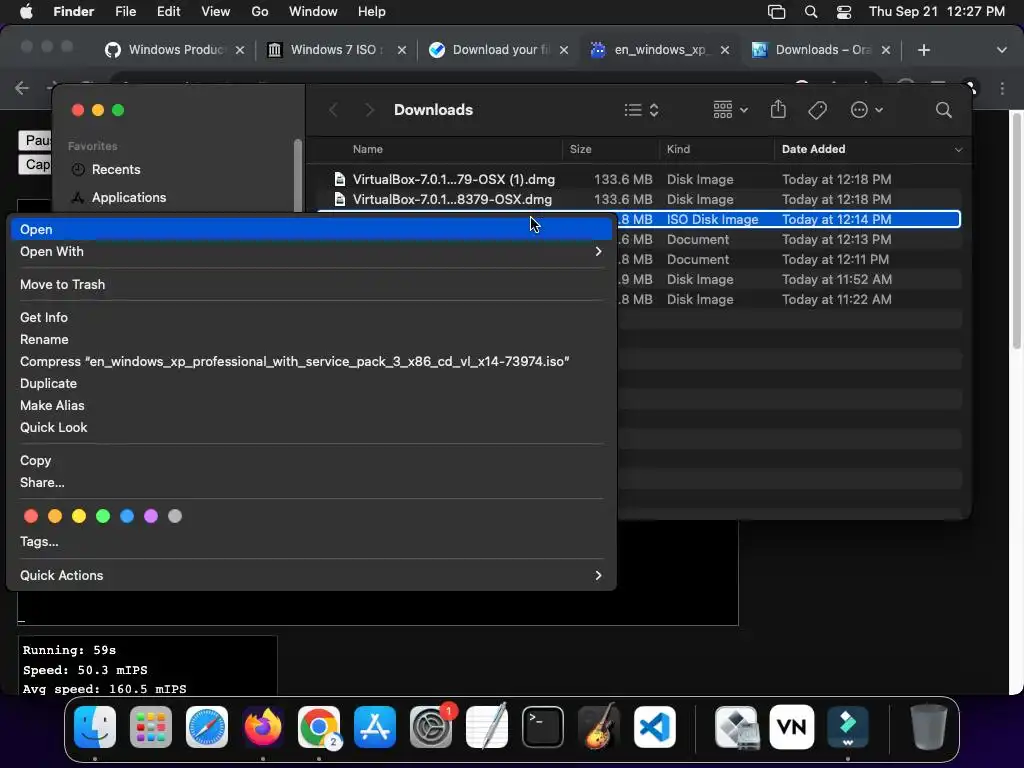Apply the green tag color

103,517
